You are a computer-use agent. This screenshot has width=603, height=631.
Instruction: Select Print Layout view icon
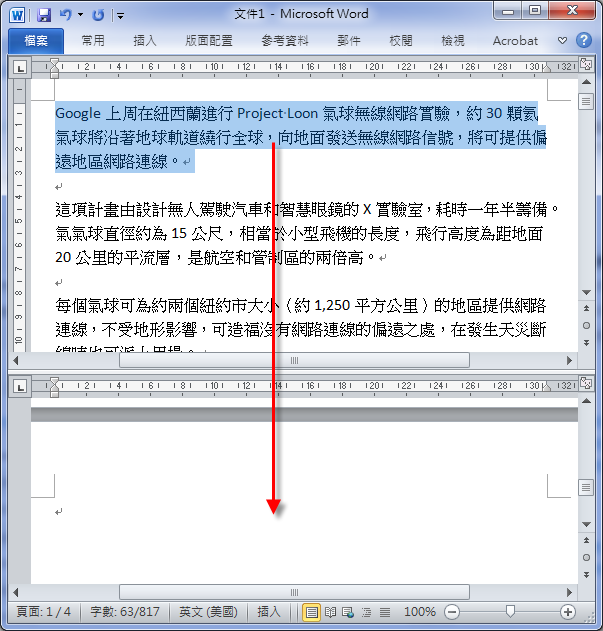[x=311, y=612]
